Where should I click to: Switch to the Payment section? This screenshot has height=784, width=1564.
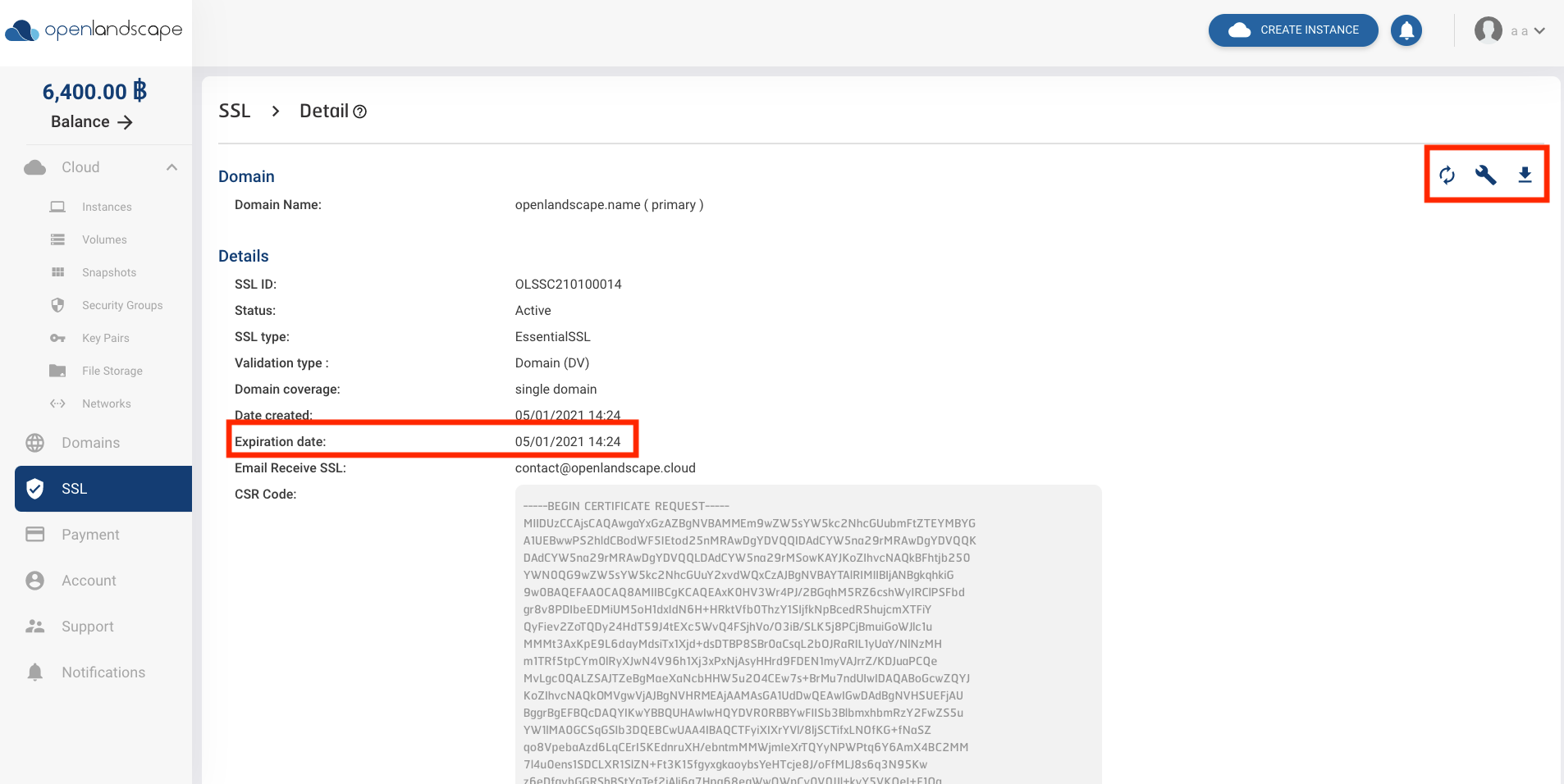[91, 534]
